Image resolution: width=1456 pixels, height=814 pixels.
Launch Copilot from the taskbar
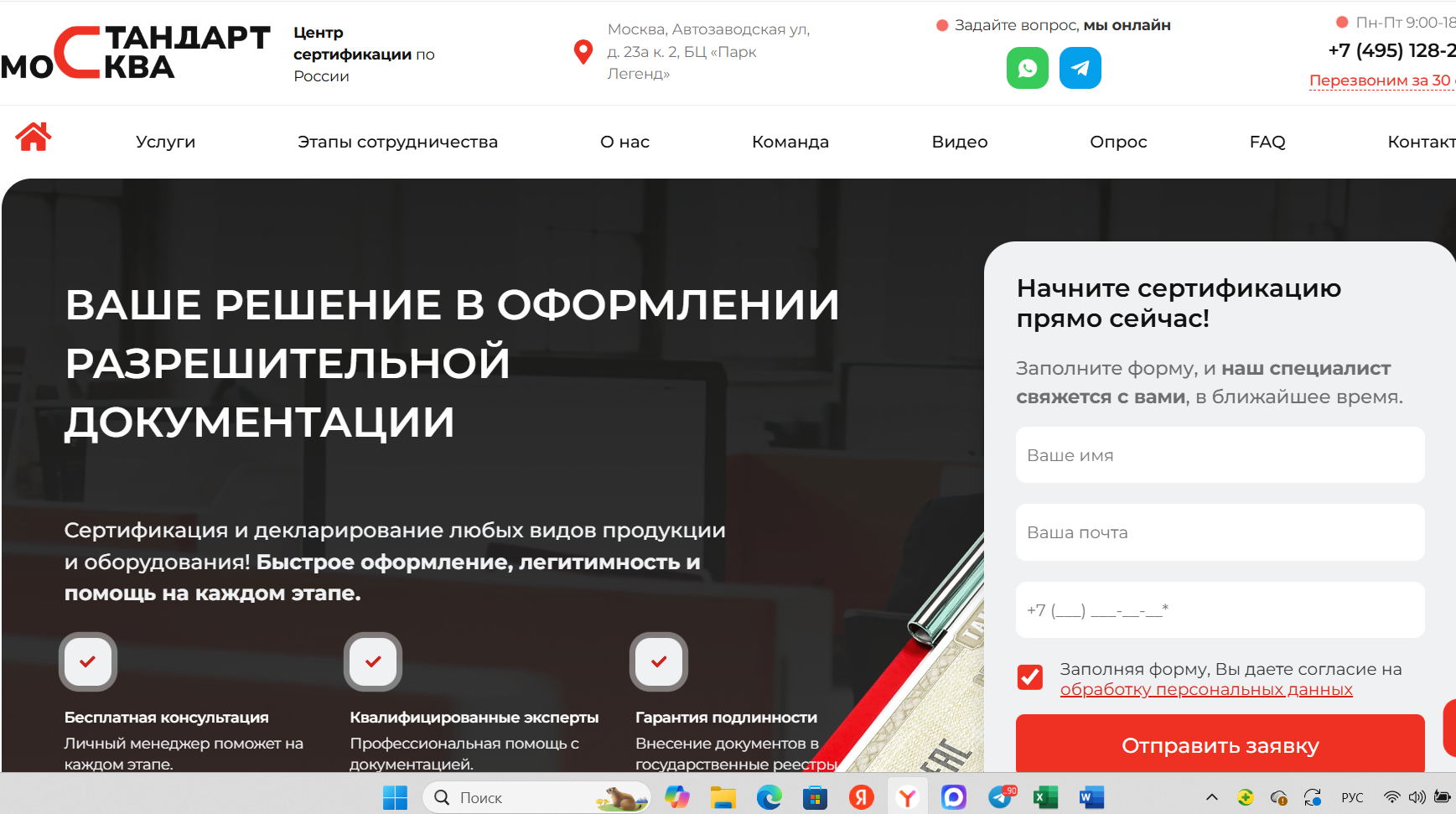(677, 797)
